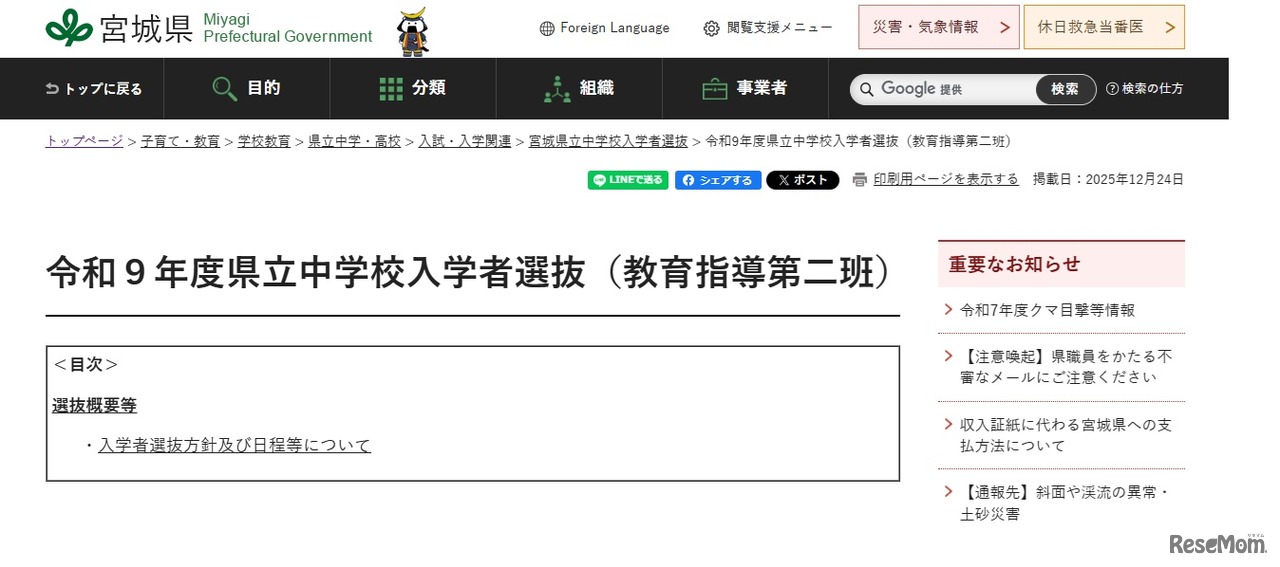Click the org-chart icon on the 組織 menu

tap(557, 89)
